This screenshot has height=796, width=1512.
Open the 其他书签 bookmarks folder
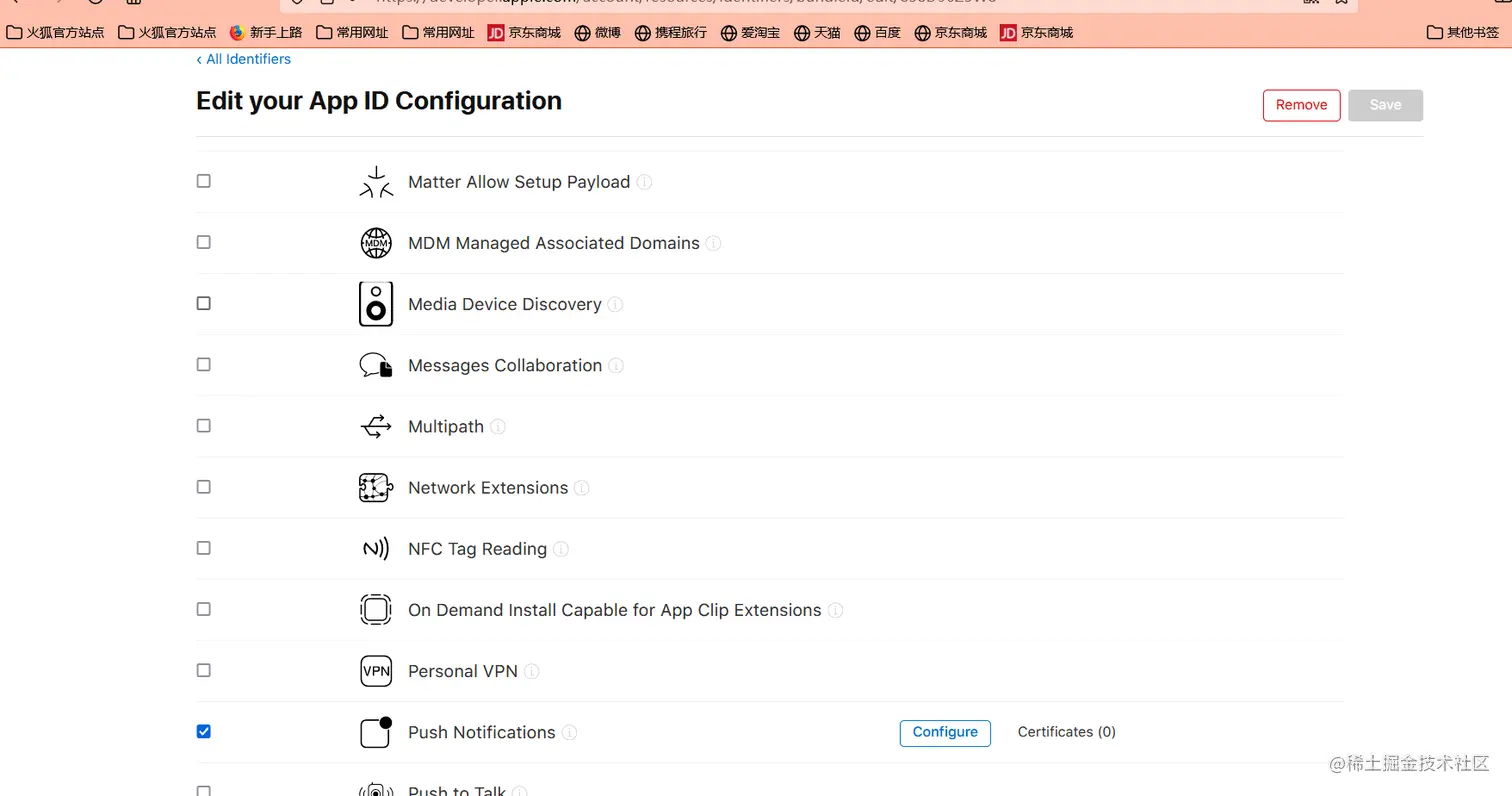point(1463,33)
